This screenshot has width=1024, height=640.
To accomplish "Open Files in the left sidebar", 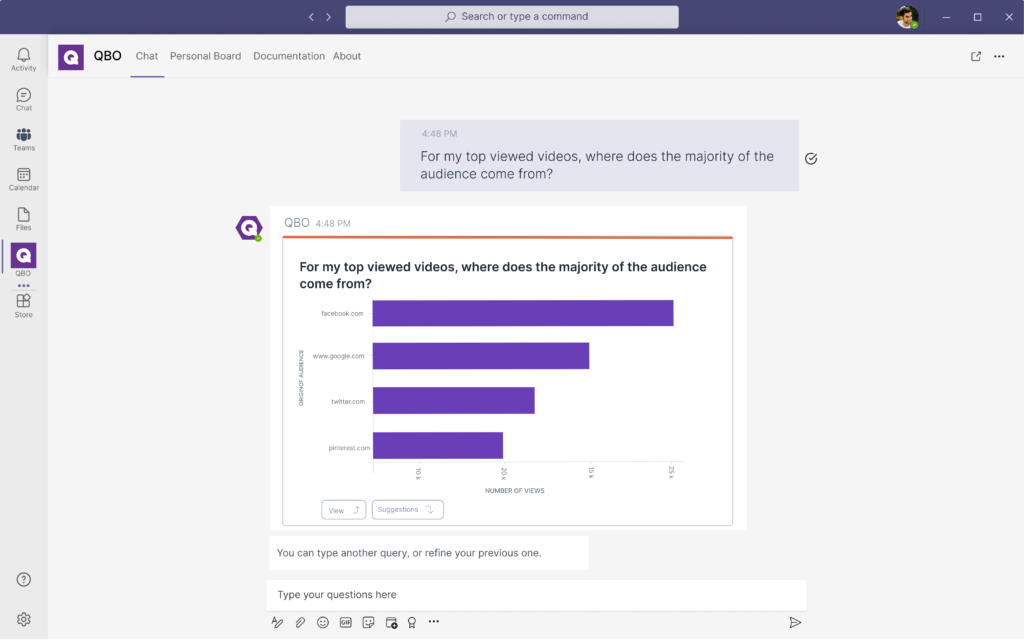I will [x=24, y=219].
